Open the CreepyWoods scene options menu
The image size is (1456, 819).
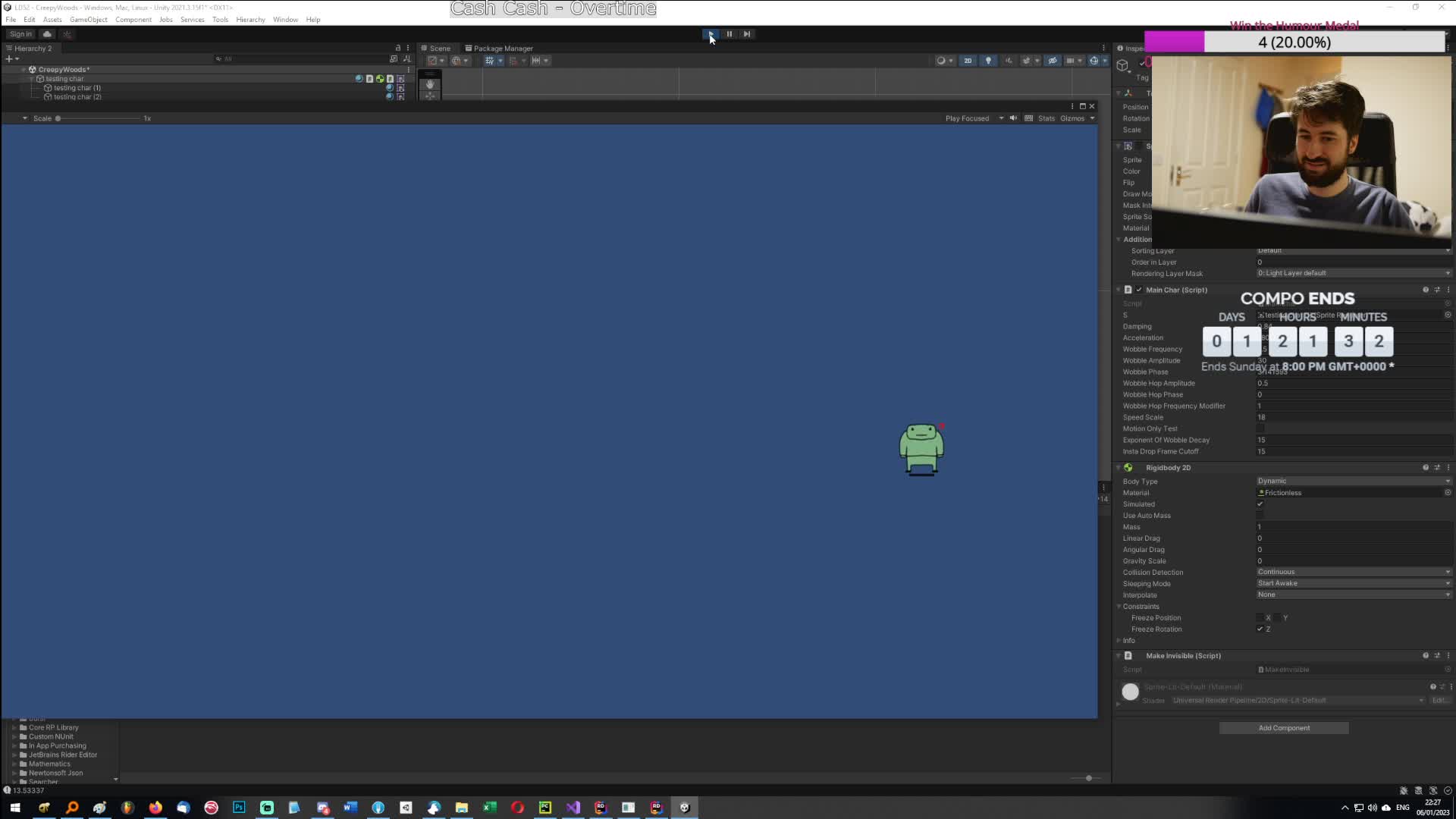tap(408, 70)
